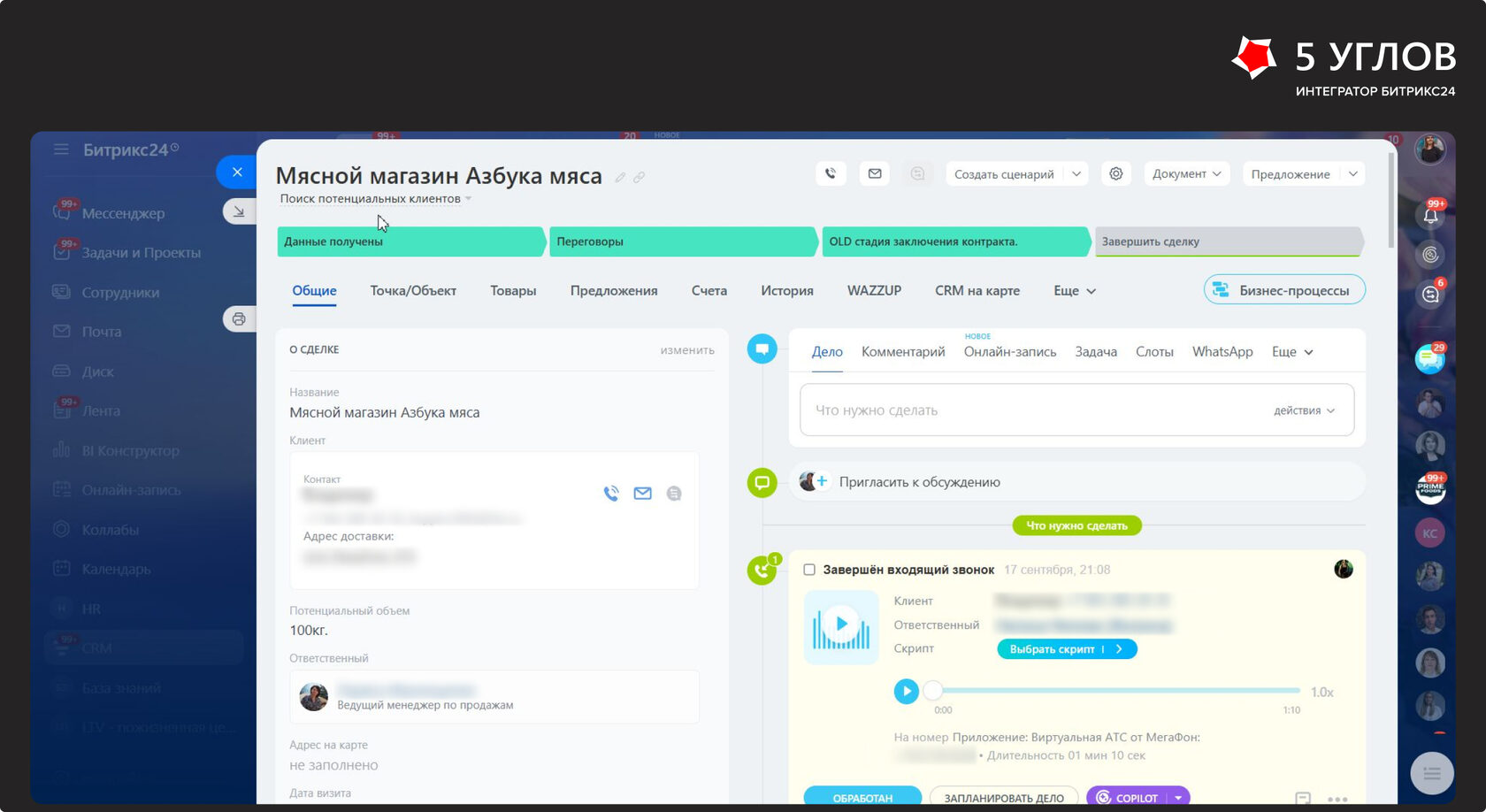This screenshot has height=812, width=1486.
Task: Open the playback speed 1.0x selector
Action: coord(1321,693)
